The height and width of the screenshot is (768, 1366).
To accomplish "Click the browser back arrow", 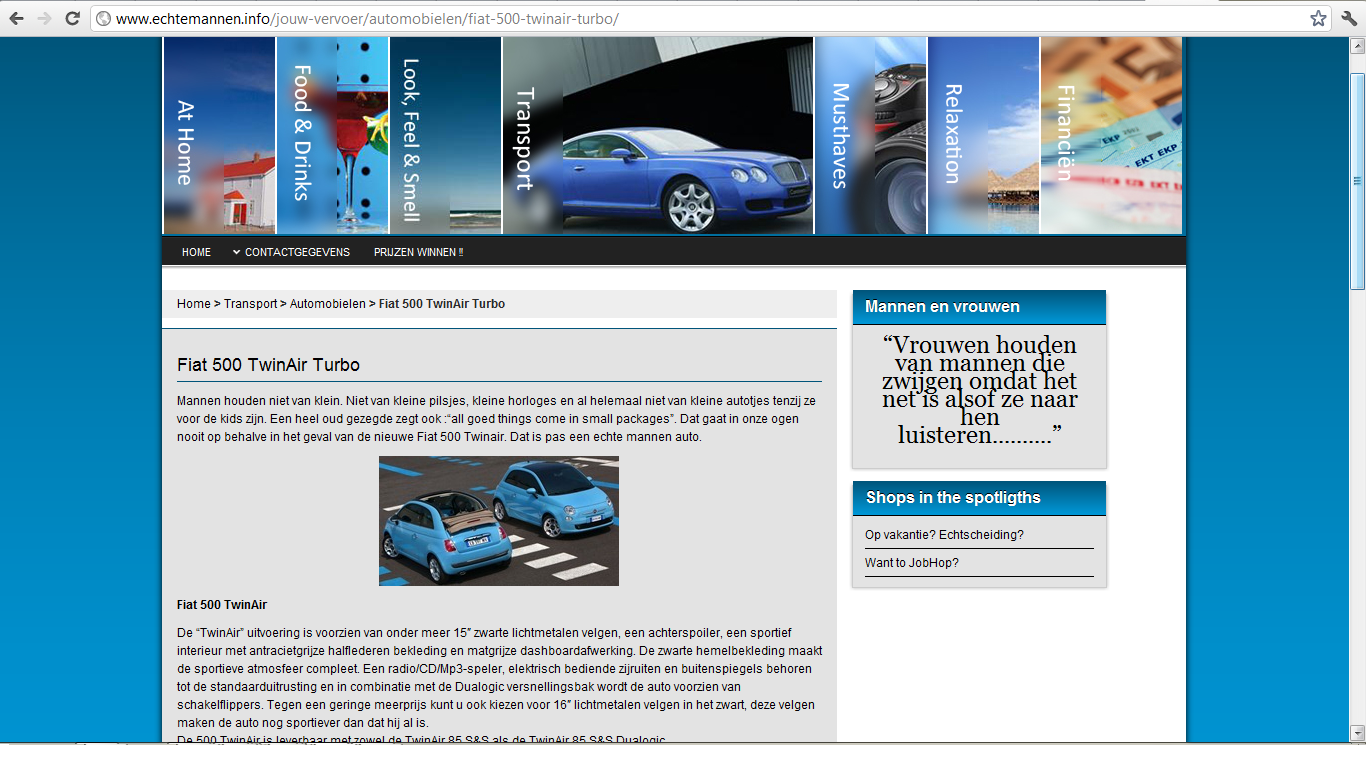I will [x=17, y=18].
